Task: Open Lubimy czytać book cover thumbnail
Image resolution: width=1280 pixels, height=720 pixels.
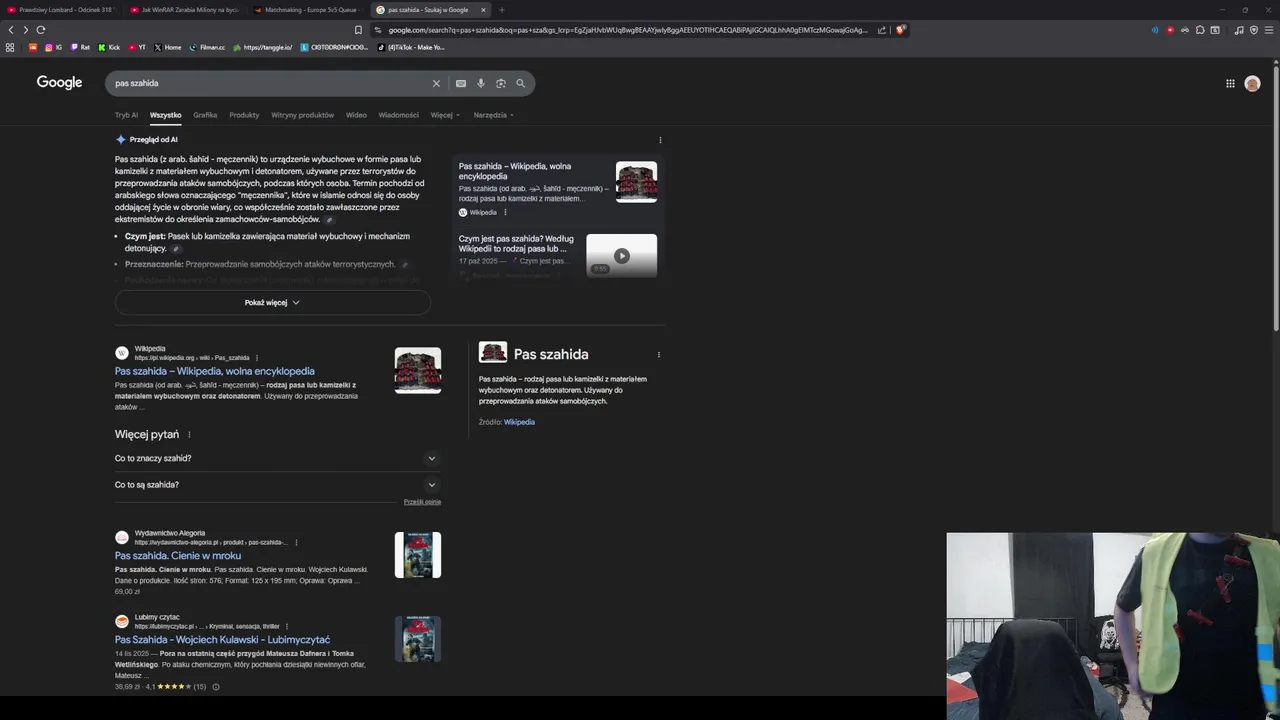Action: (418, 639)
